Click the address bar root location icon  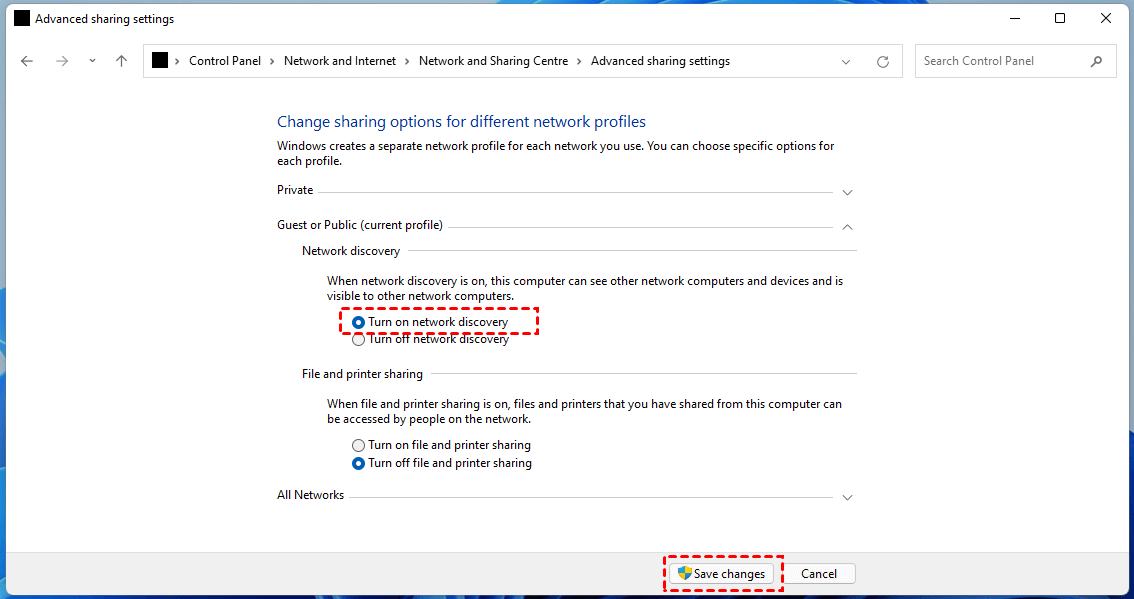(x=160, y=61)
